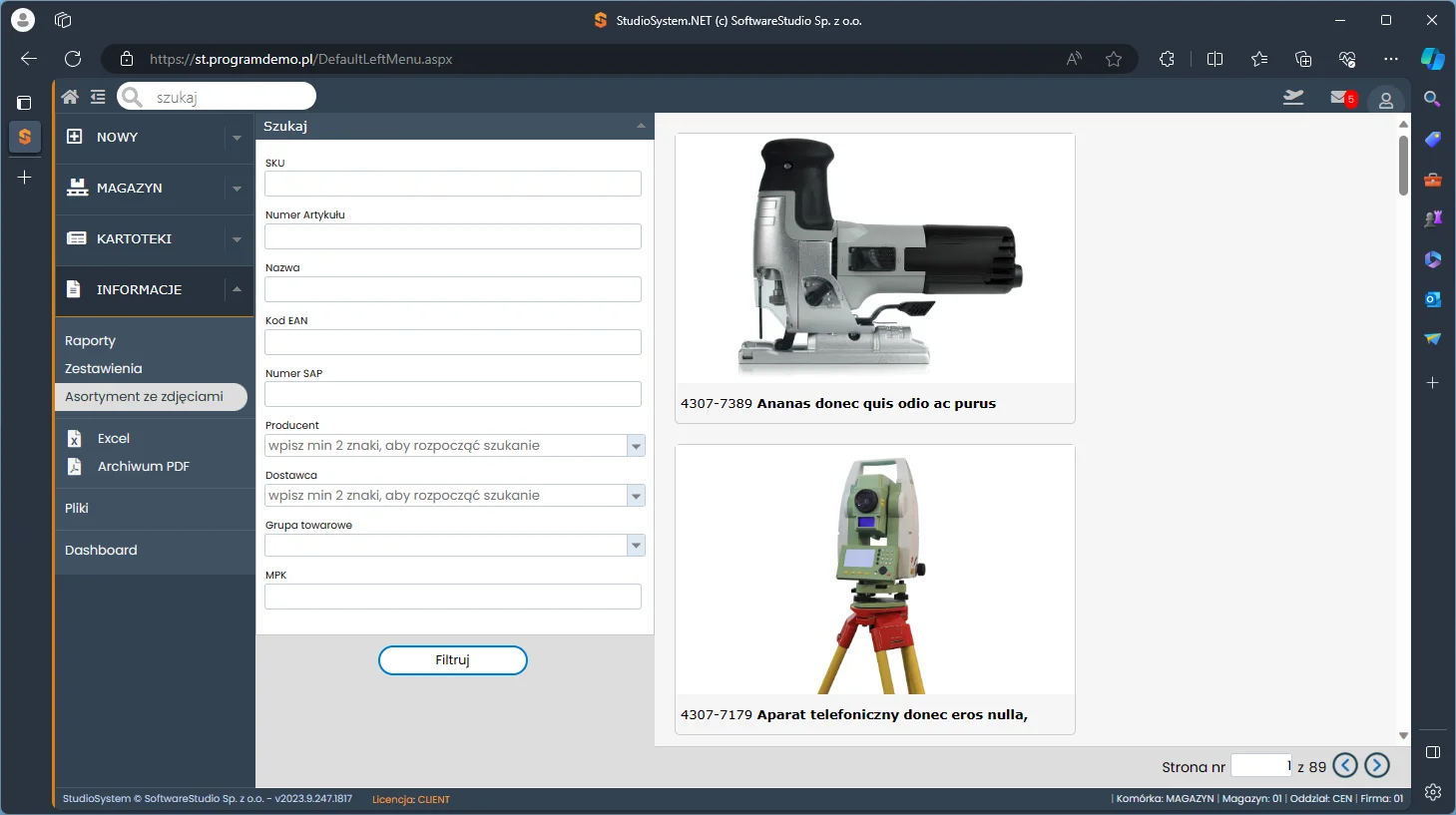The width and height of the screenshot is (1456, 815).
Task: Refresh the browser page
Action: coord(73,59)
